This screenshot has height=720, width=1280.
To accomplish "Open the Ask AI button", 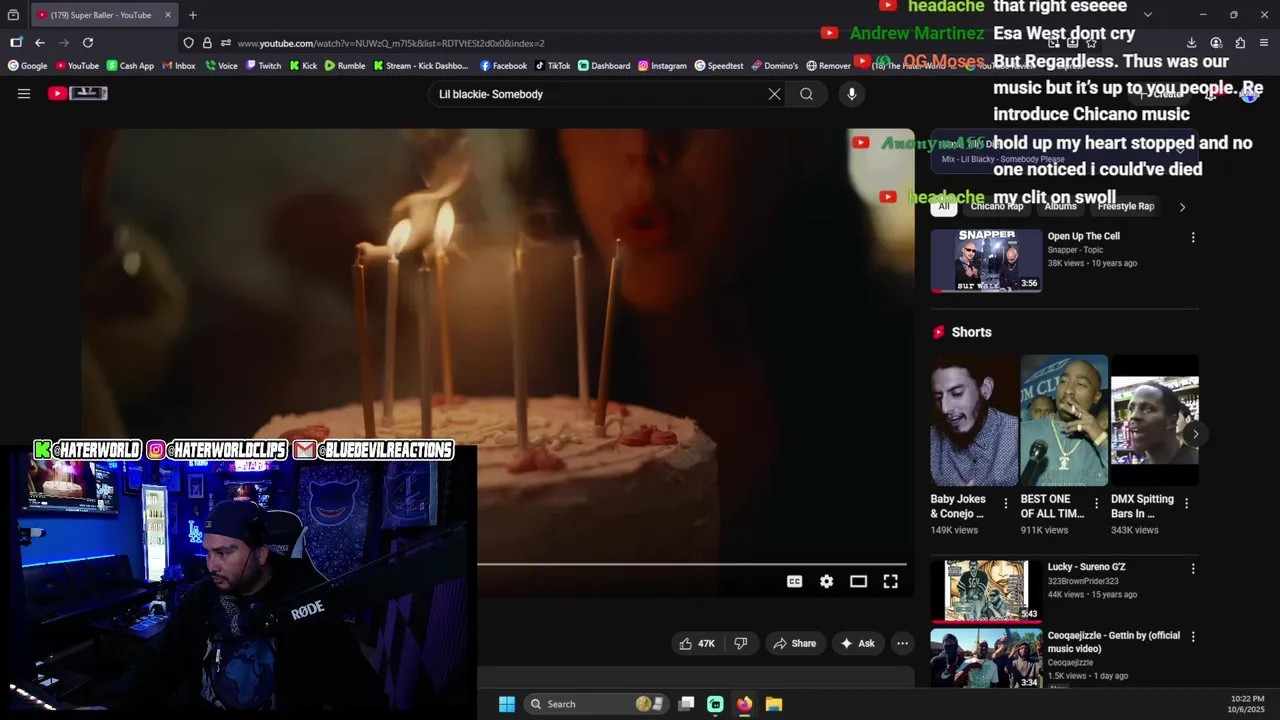I will 857,643.
